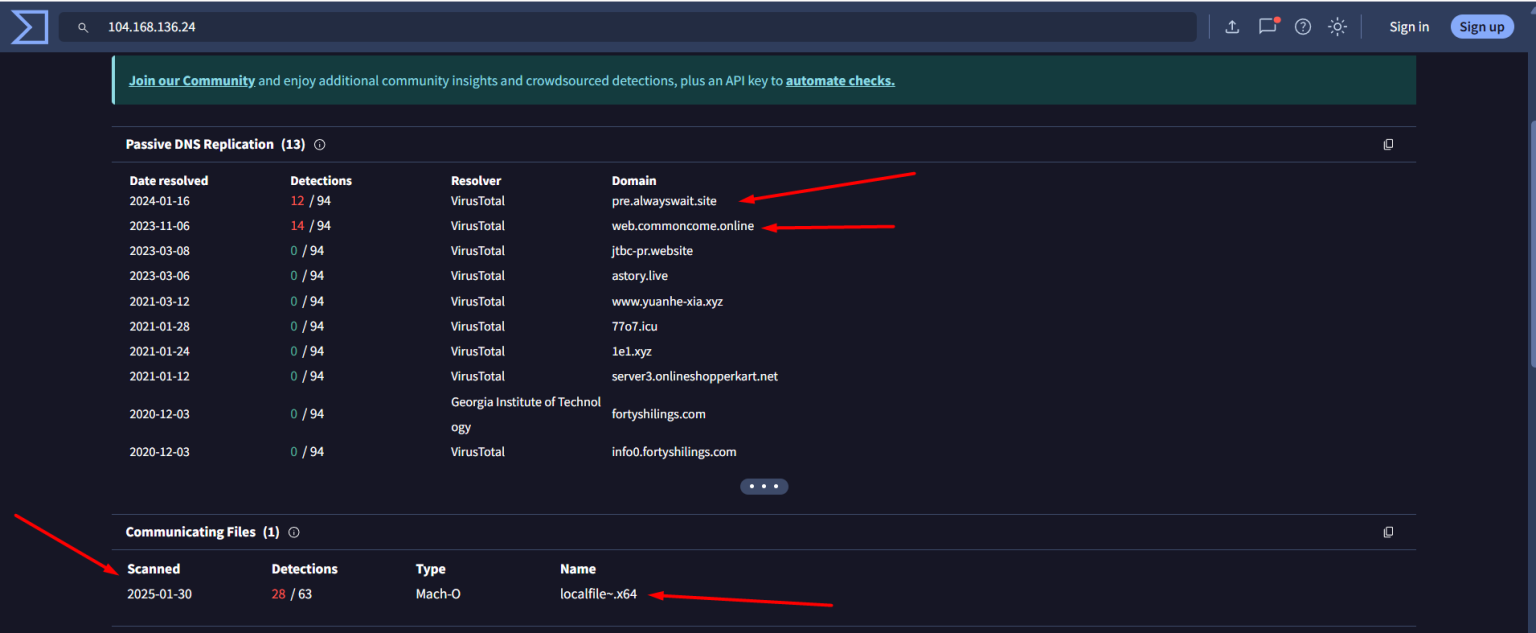1536x633 pixels.
Task: Click the info icon beside Passive DNS Replication
Action: (319, 144)
